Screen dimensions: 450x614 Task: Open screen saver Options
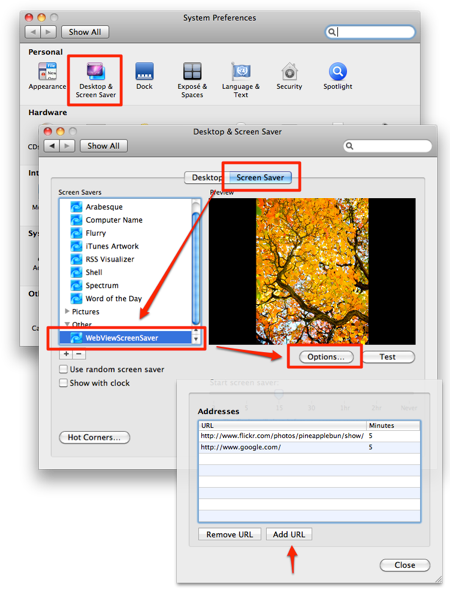click(x=326, y=357)
